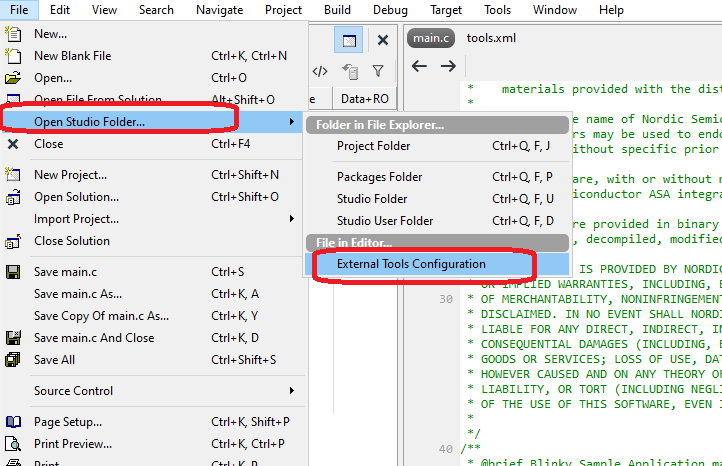
Task: Open the Build menu
Action: [337, 10]
